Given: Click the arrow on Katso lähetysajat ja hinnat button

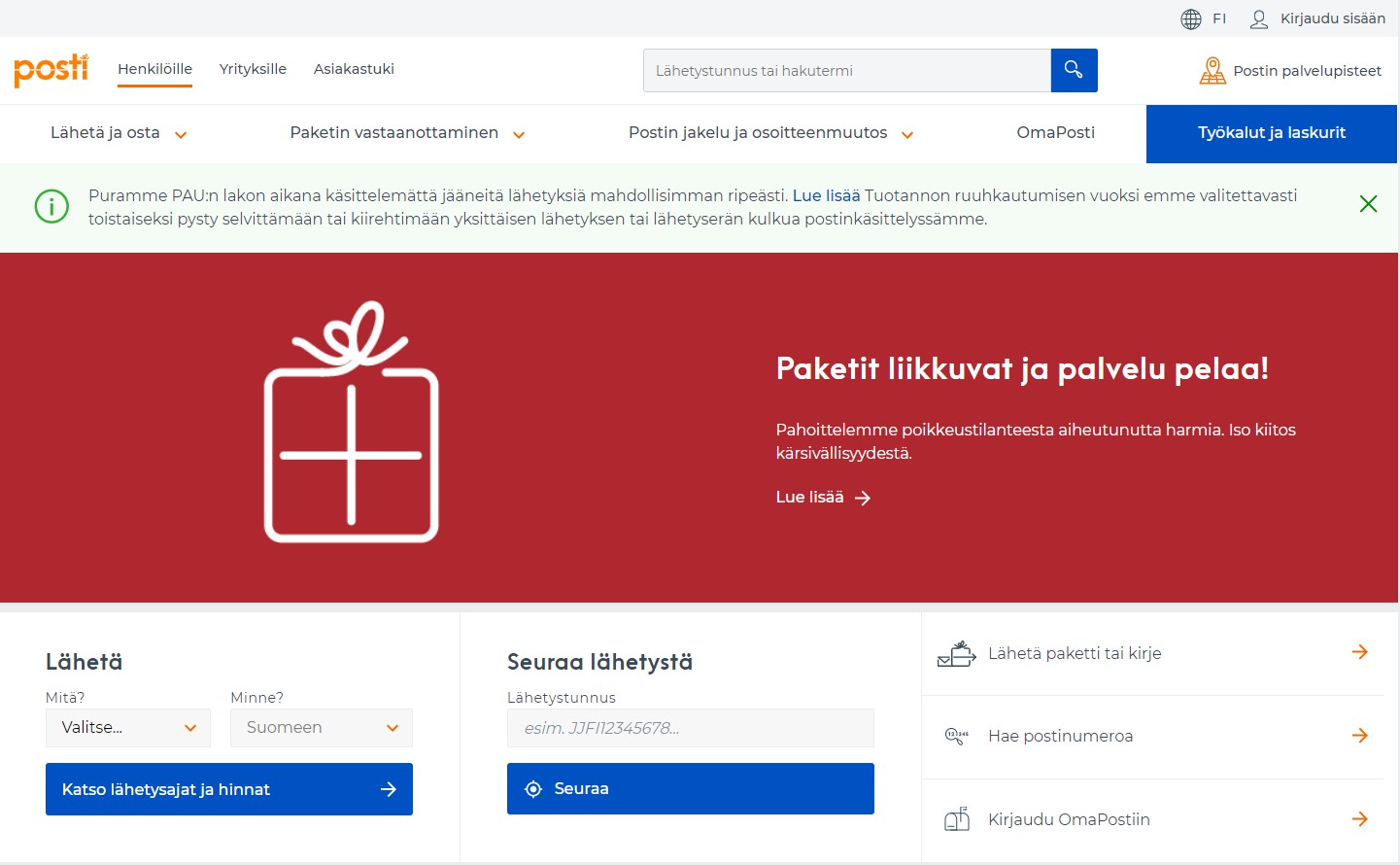Looking at the screenshot, I should click(x=389, y=789).
